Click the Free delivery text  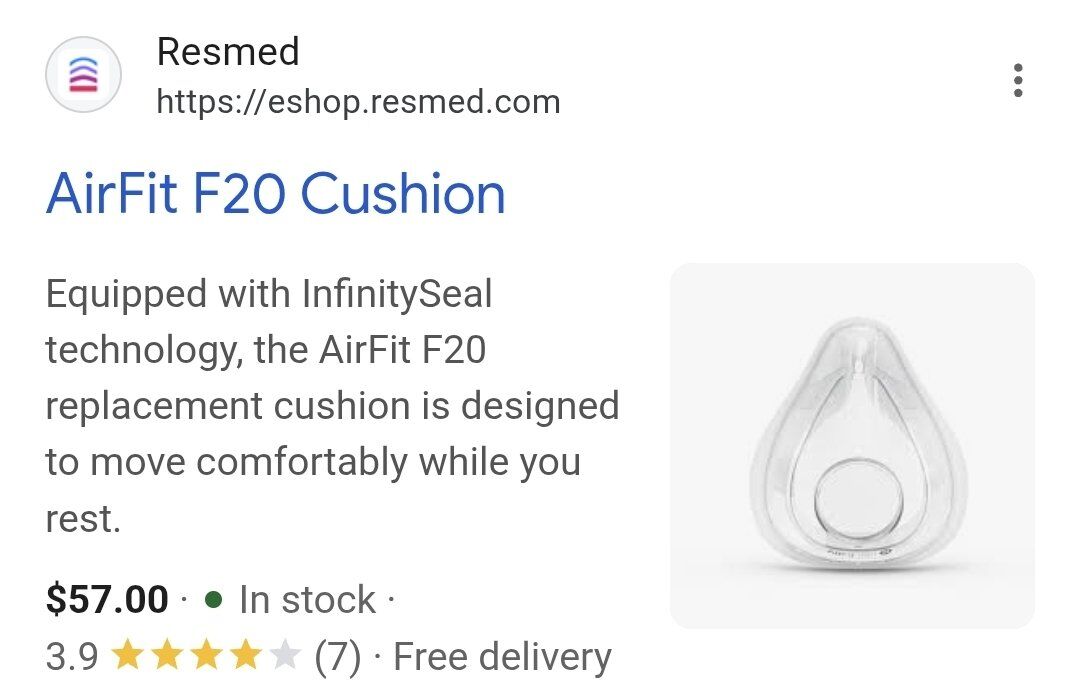[502, 657]
